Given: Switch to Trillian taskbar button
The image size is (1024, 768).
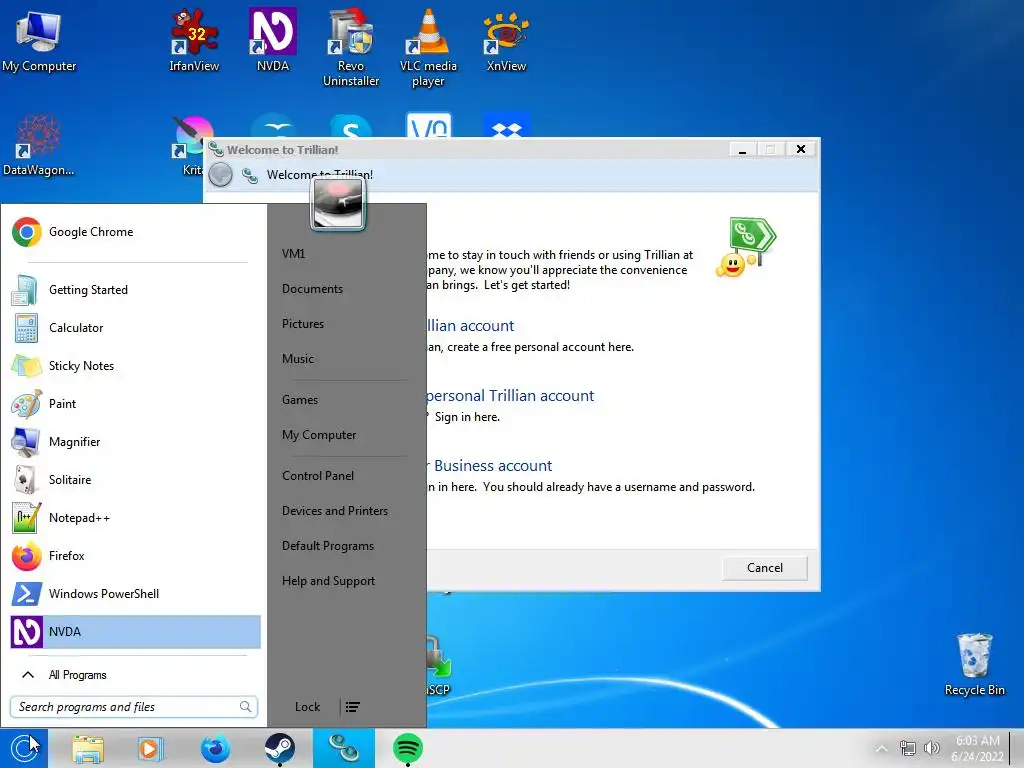Looking at the screenshot, I should (x=344, y=748).
